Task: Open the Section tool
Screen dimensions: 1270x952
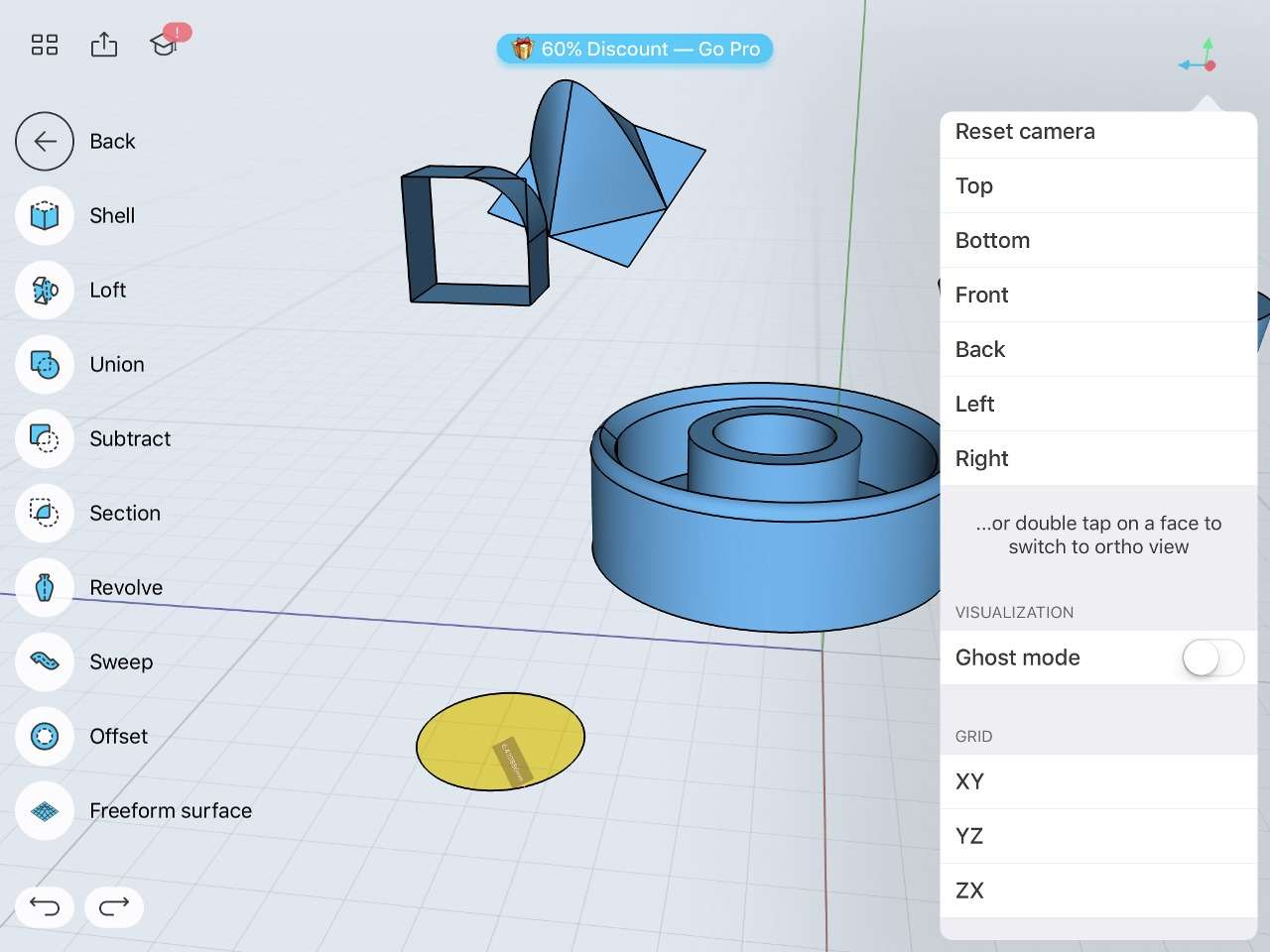Action: coord(45,514)
